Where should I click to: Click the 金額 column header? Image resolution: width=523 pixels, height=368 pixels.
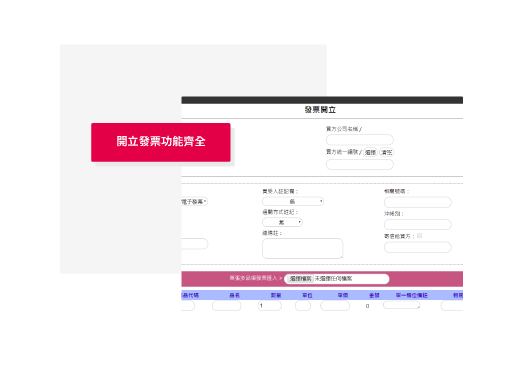(374, 295)
